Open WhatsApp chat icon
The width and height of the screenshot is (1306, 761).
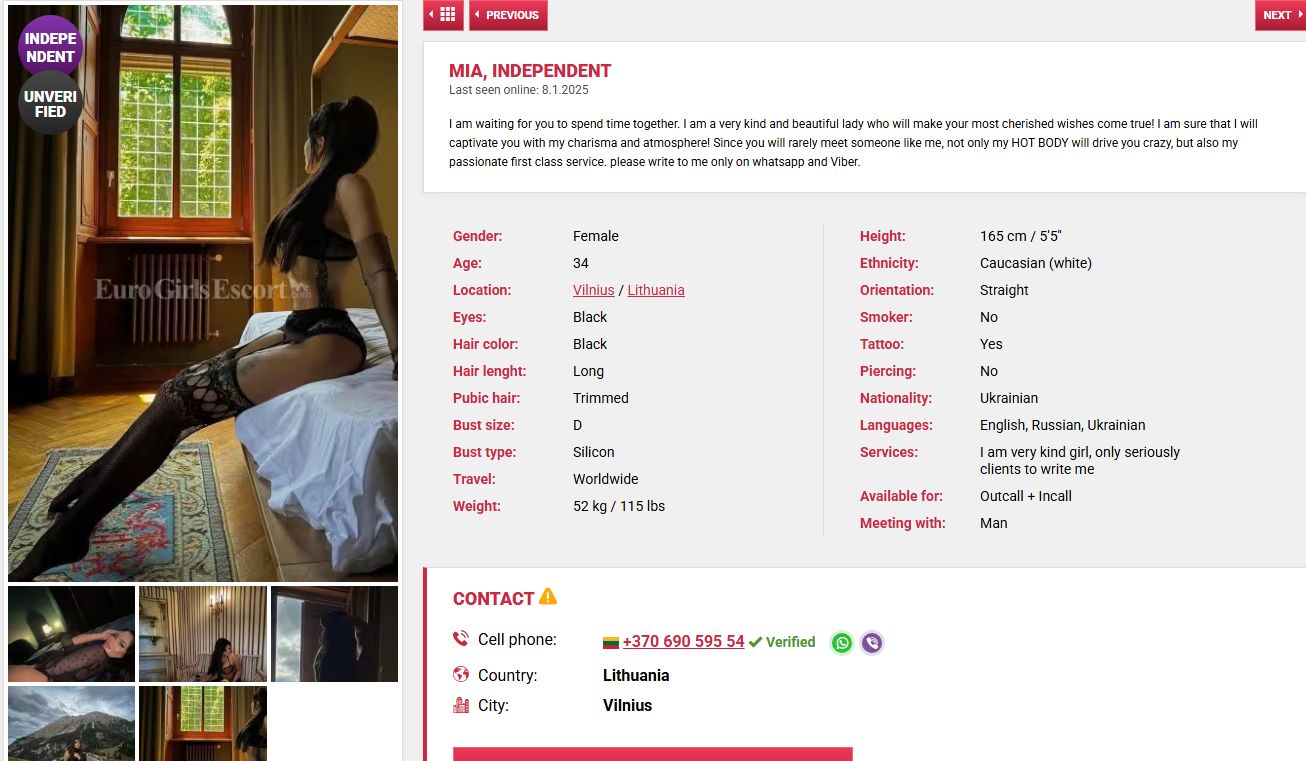click(x=842, y=643)
